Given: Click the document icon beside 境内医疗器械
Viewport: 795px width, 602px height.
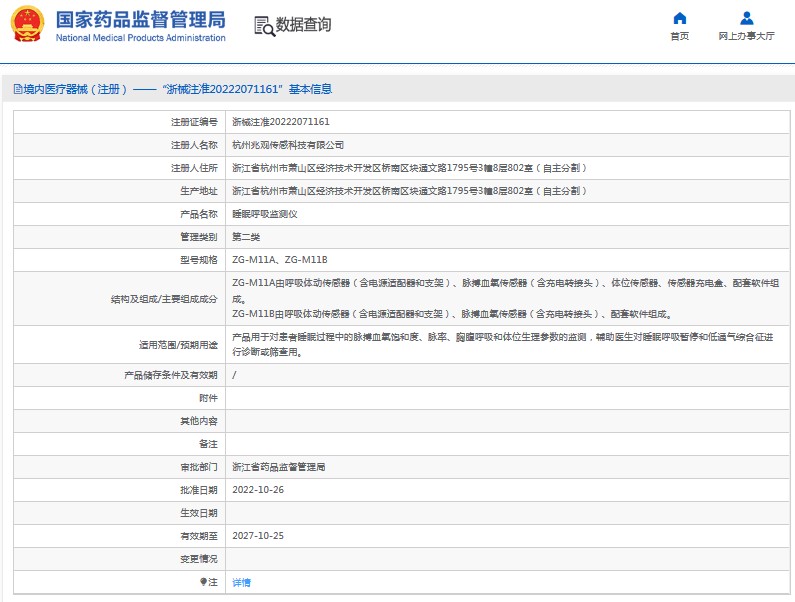Looking at the screenshot, I should [17, 89].
